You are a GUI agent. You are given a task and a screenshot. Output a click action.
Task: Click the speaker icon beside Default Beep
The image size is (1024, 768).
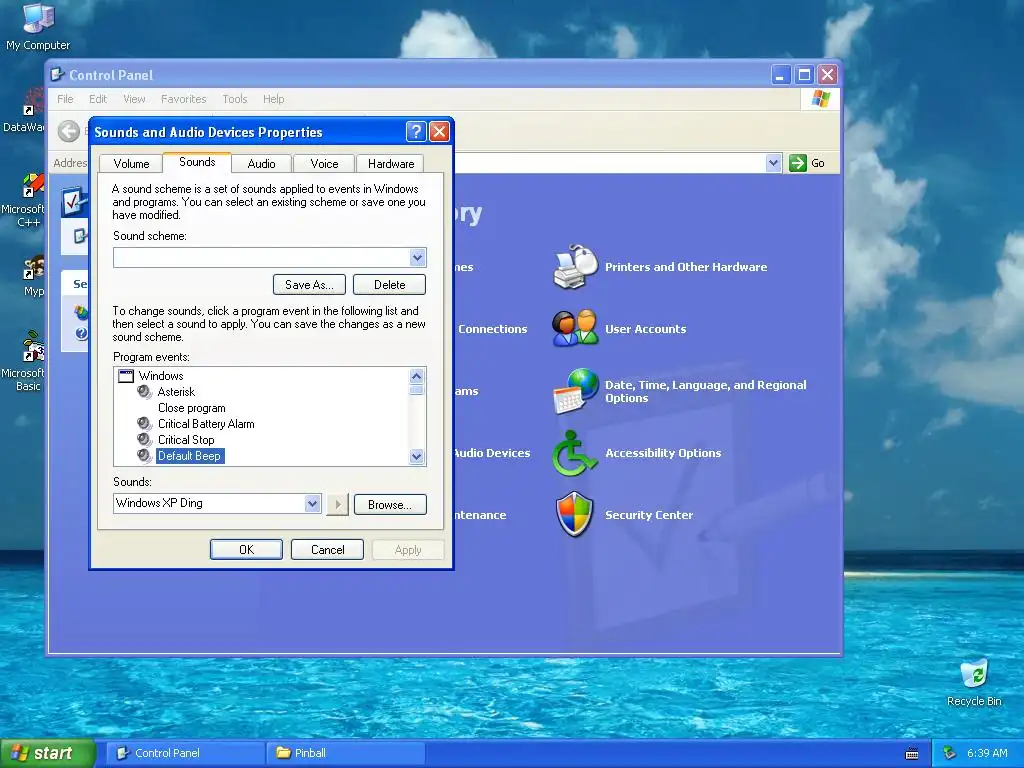[x=144, y=455]
